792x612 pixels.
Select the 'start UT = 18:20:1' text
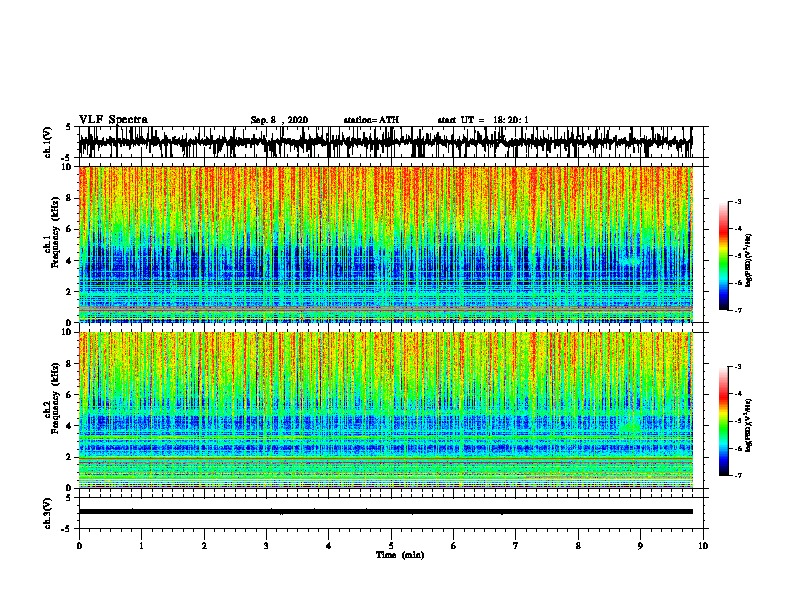point(483,120)
